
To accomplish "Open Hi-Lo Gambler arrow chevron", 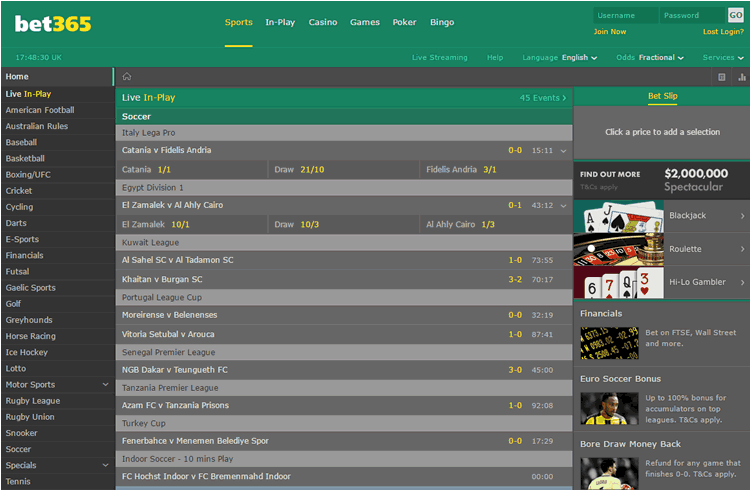I will coord(742,282).
